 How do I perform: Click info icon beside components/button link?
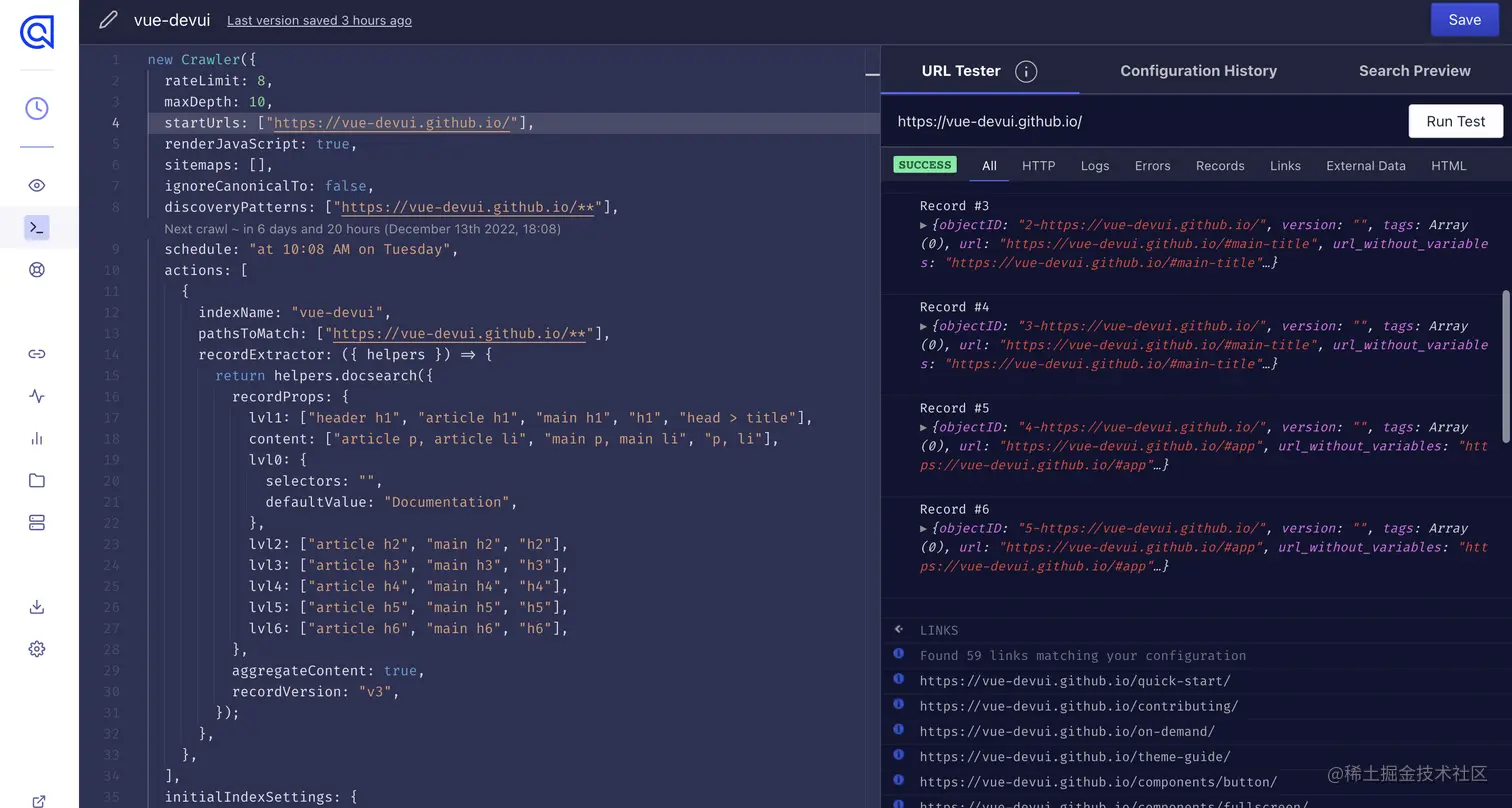[899, 781]
